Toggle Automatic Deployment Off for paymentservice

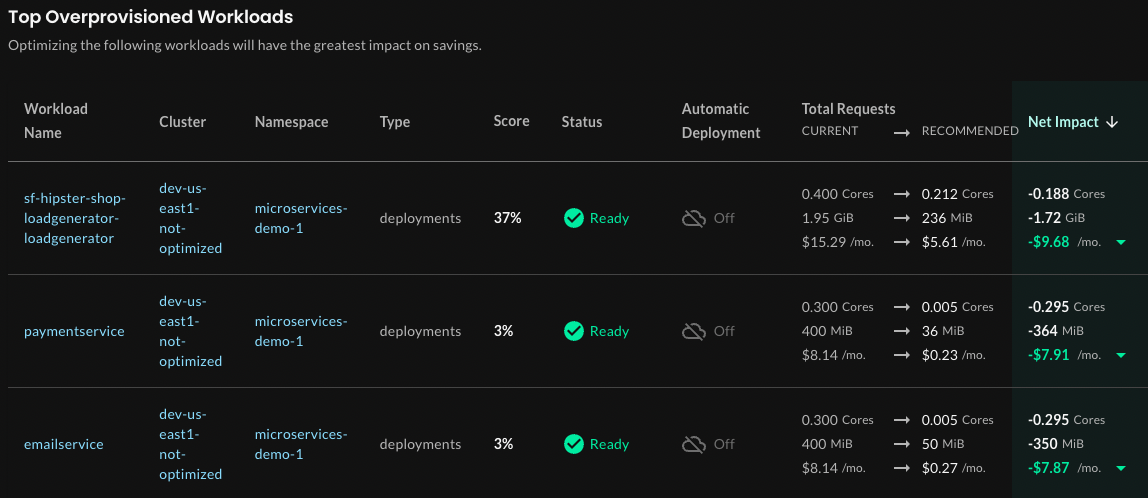pyautogui.click(x=723, y=331)
